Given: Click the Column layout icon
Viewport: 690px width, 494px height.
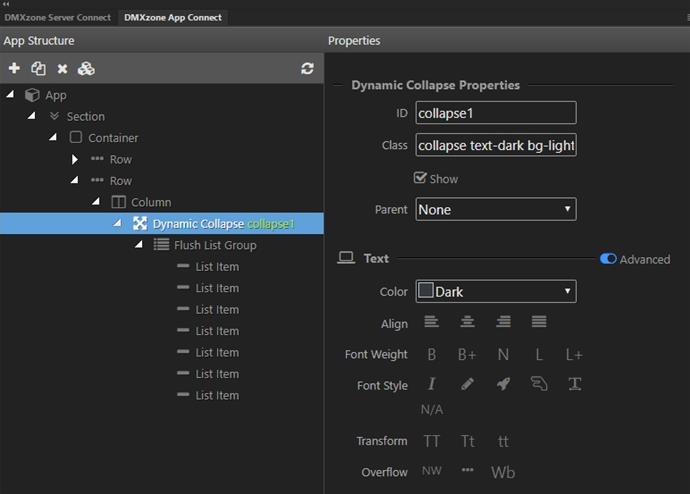Looking at the screenshot, I should click(x=118, y=202).
